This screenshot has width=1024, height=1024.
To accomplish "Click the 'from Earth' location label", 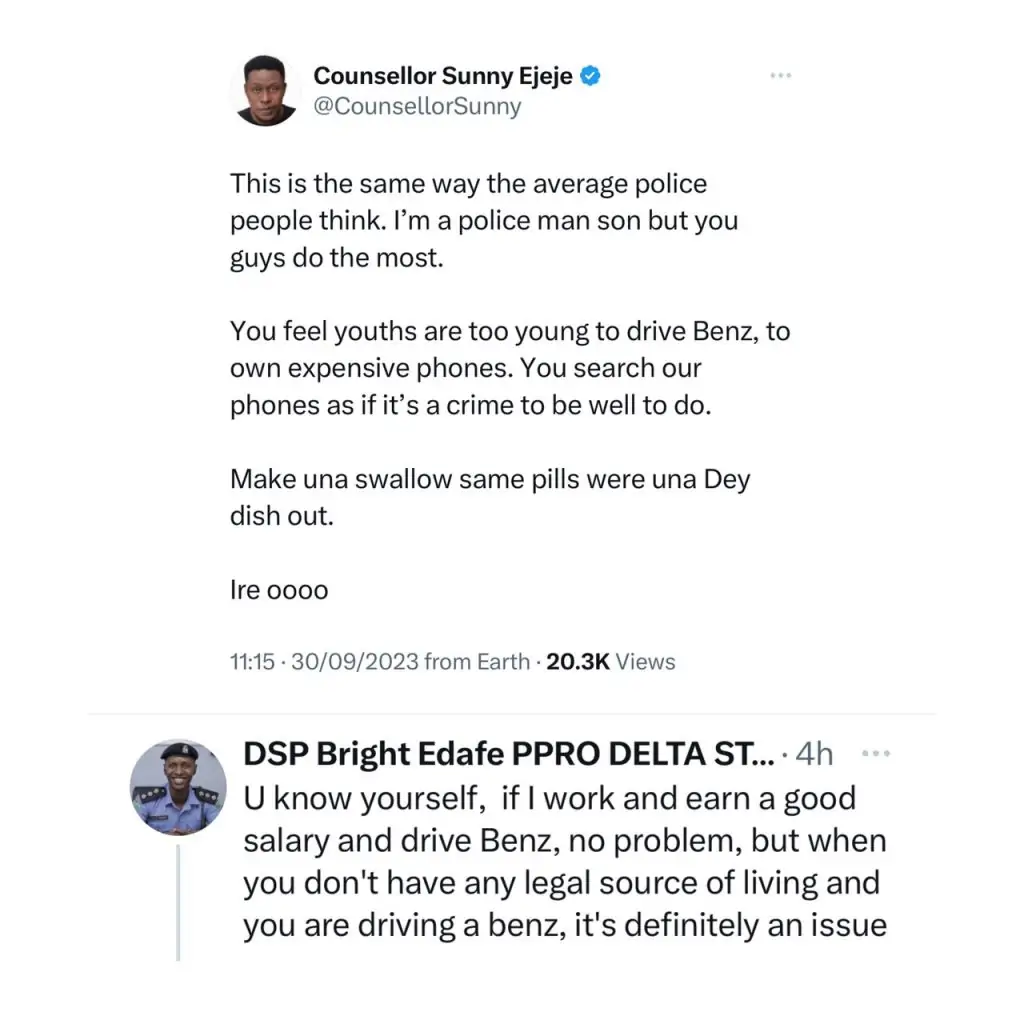I will click(476, 662).
